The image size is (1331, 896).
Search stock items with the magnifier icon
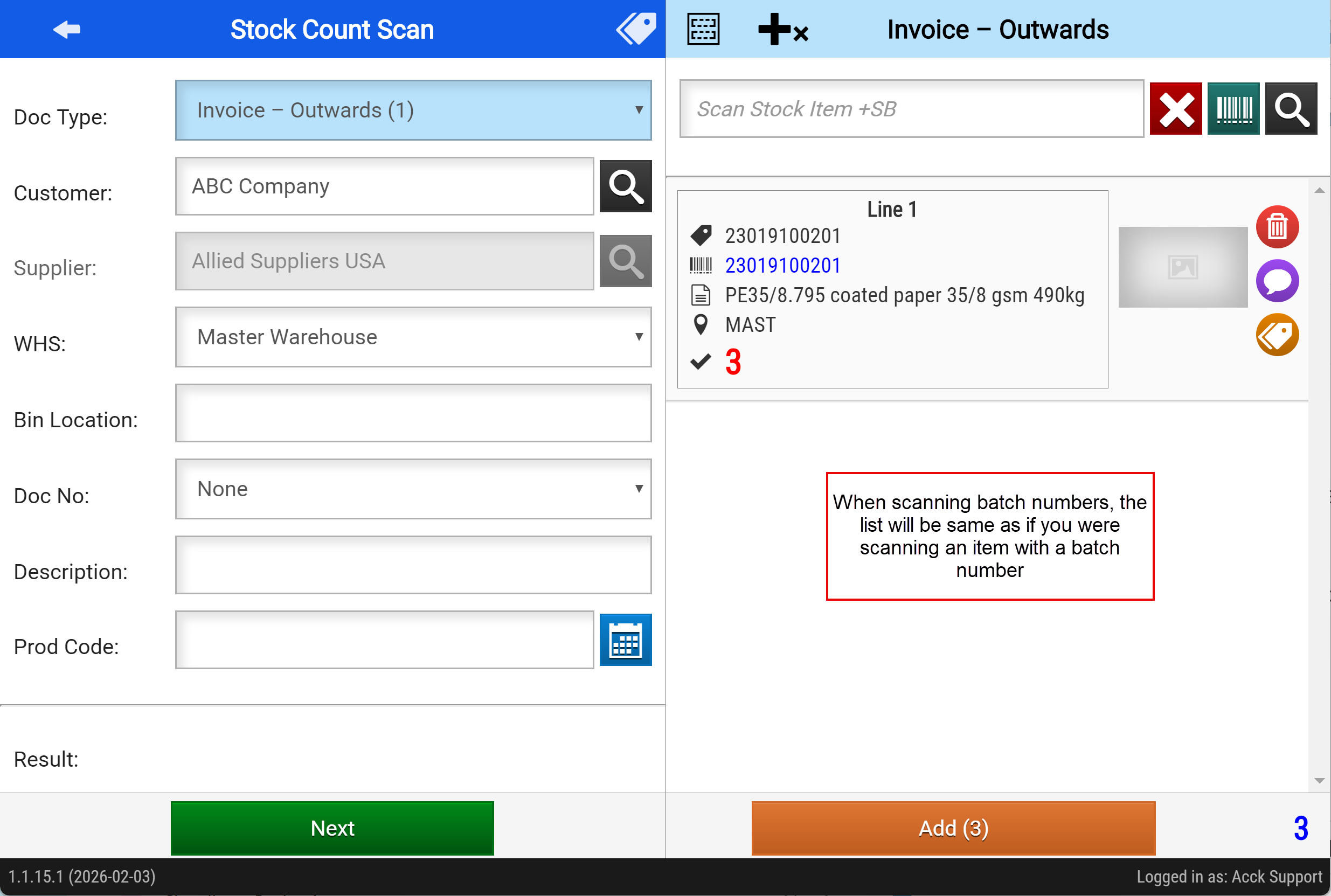pyautogui.click(x=1291, y=109)
